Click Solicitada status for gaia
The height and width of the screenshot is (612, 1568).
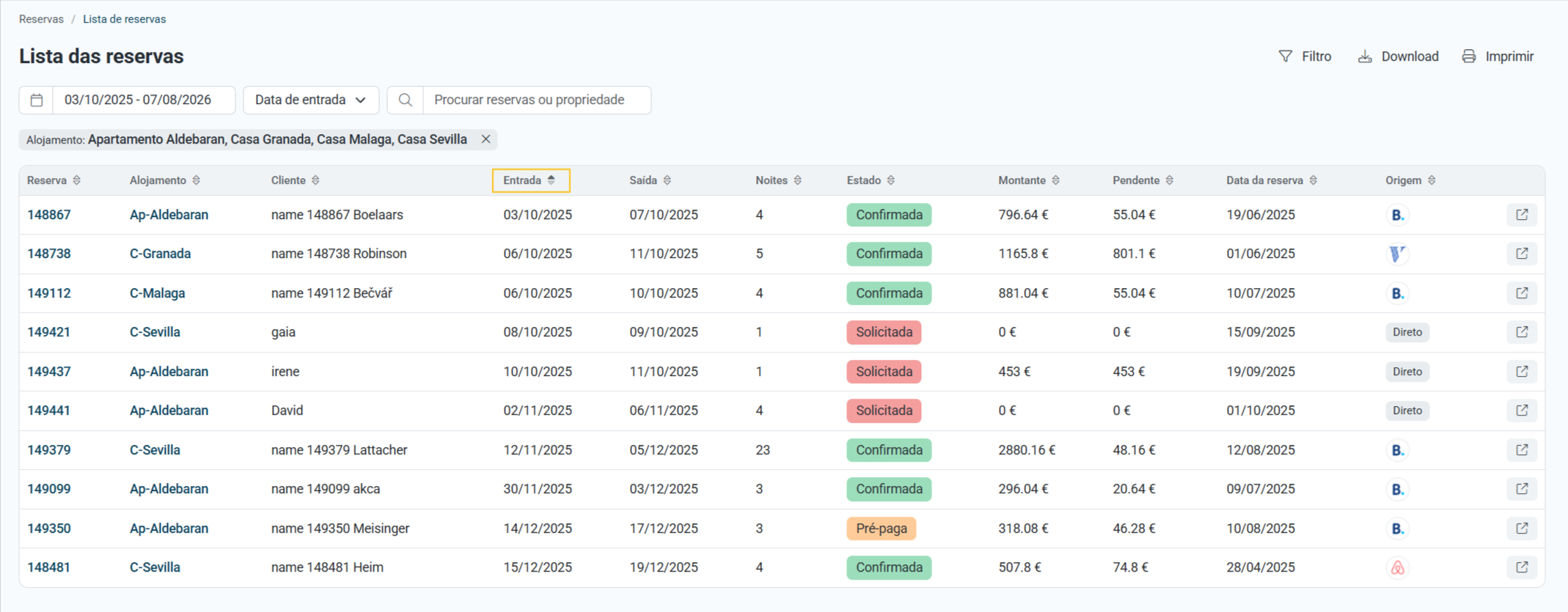(884, 332)
